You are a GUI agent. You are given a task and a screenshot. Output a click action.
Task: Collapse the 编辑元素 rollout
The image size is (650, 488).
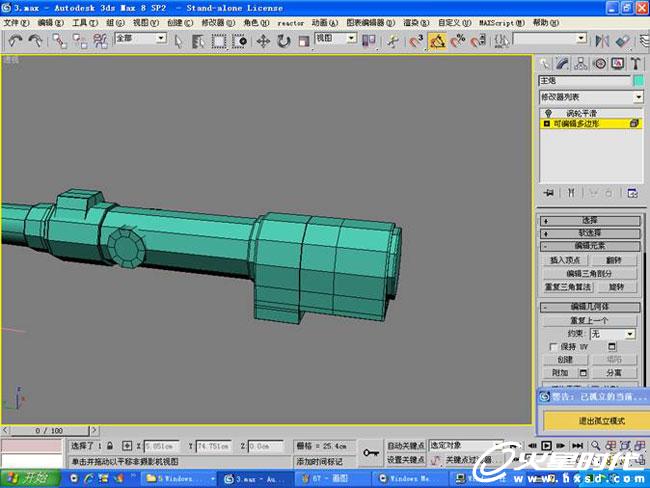tap(589, 246)
